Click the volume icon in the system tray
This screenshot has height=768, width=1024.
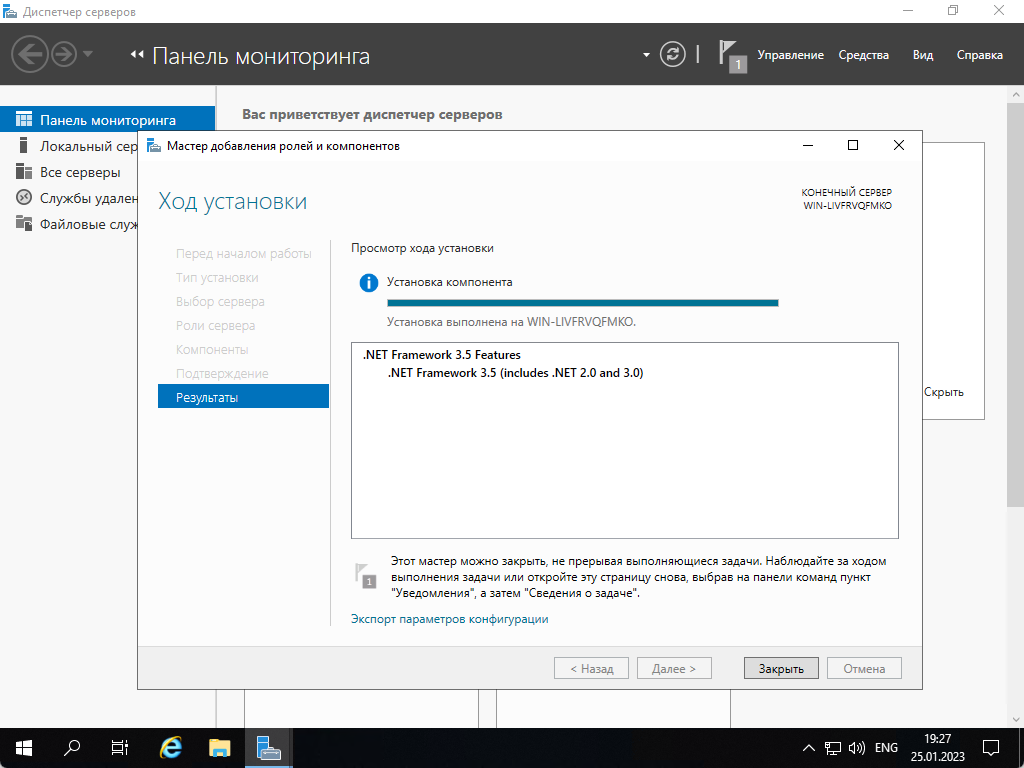point(856,748)
